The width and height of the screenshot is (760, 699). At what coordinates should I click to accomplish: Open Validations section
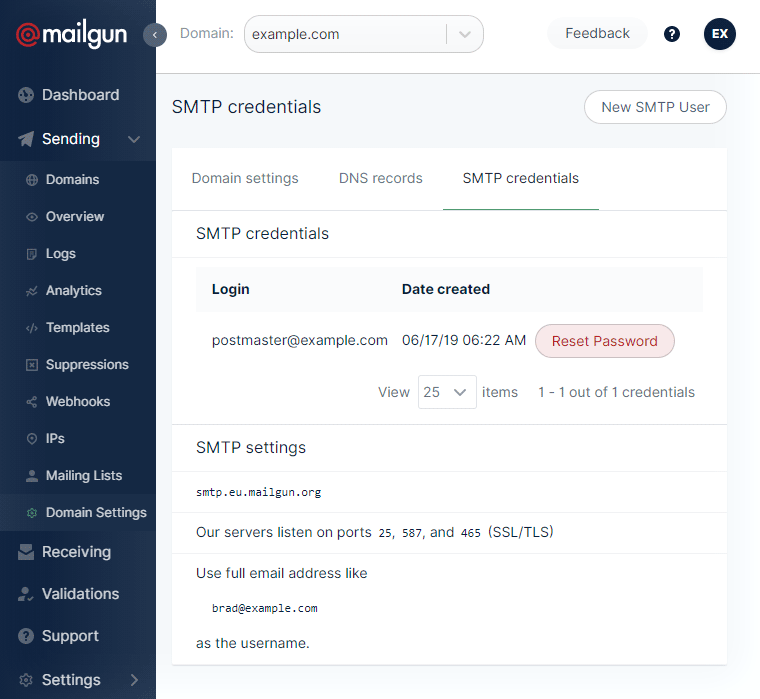[80, 594]
